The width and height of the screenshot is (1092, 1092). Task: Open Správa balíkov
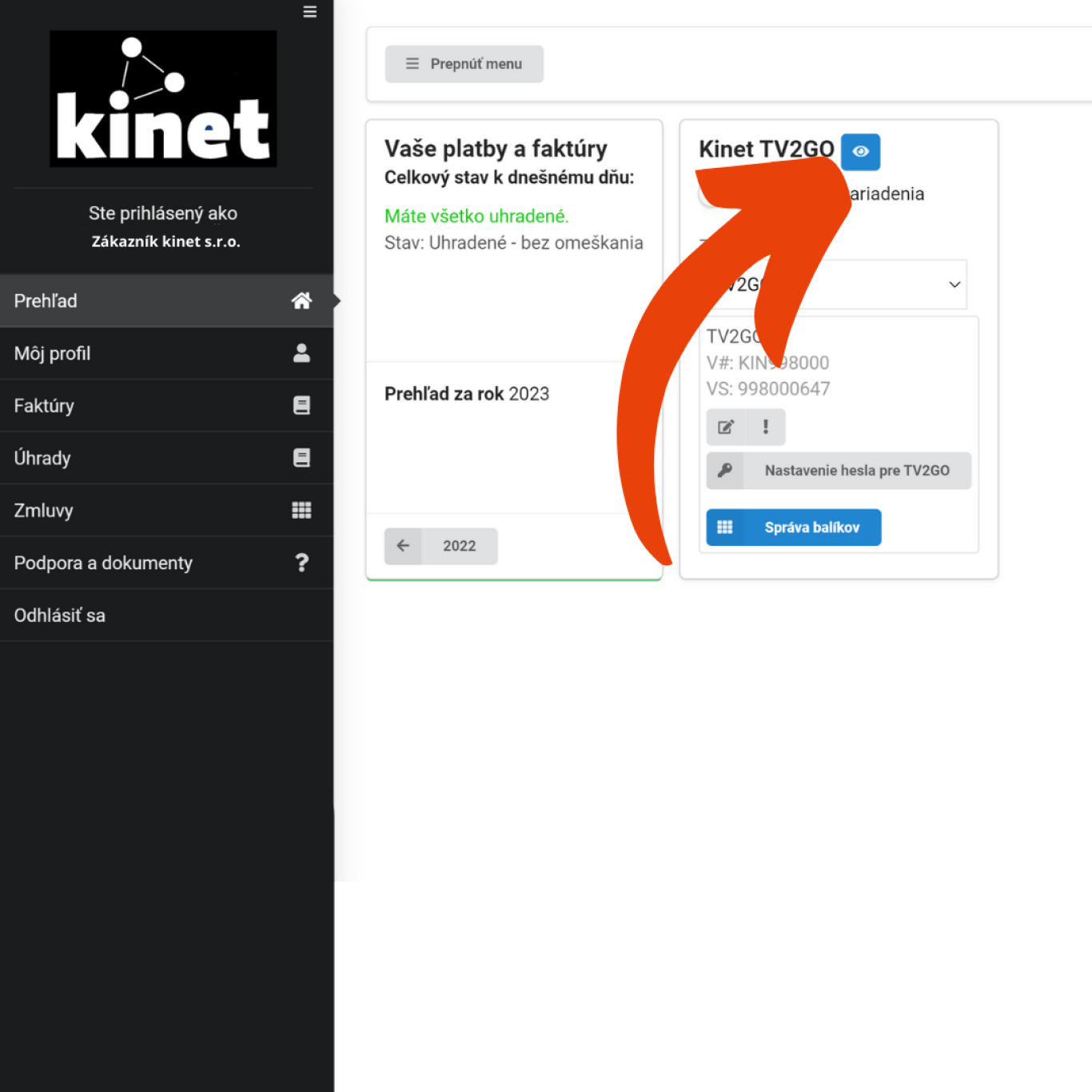[x=794, y=528]
